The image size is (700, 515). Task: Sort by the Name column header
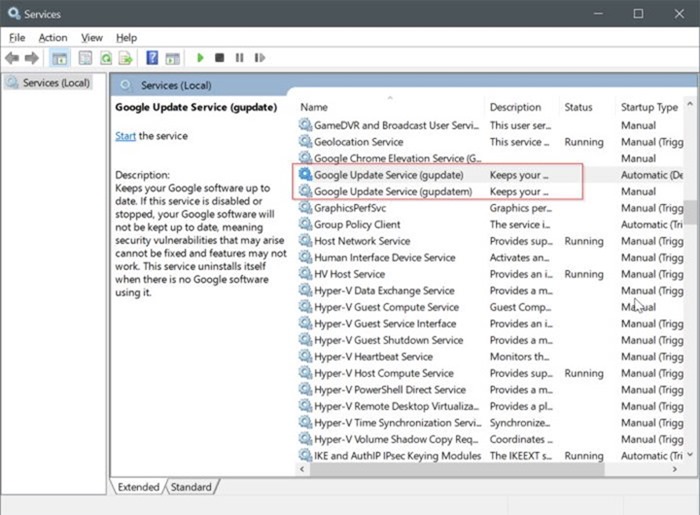314,108
